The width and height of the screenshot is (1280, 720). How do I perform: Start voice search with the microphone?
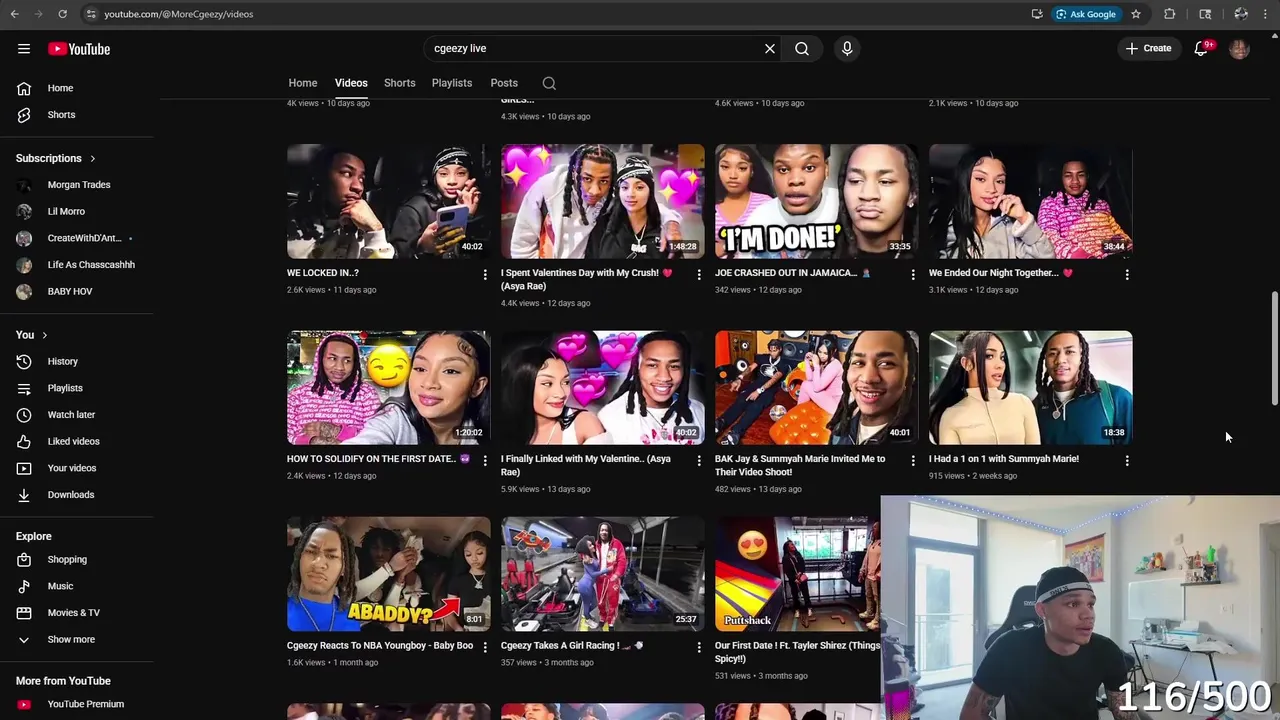pos(847,48)
